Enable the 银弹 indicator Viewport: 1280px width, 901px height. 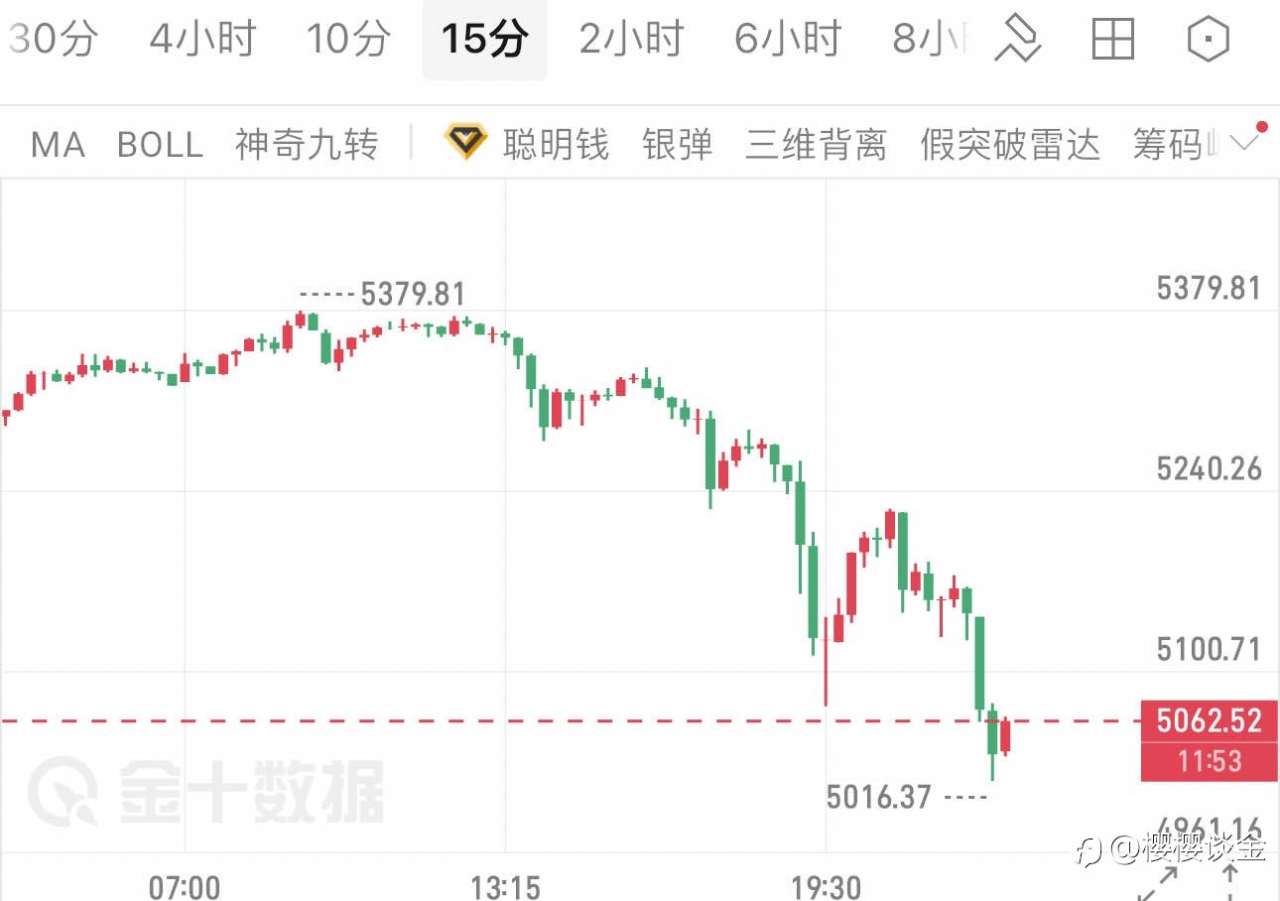[678, 145]
